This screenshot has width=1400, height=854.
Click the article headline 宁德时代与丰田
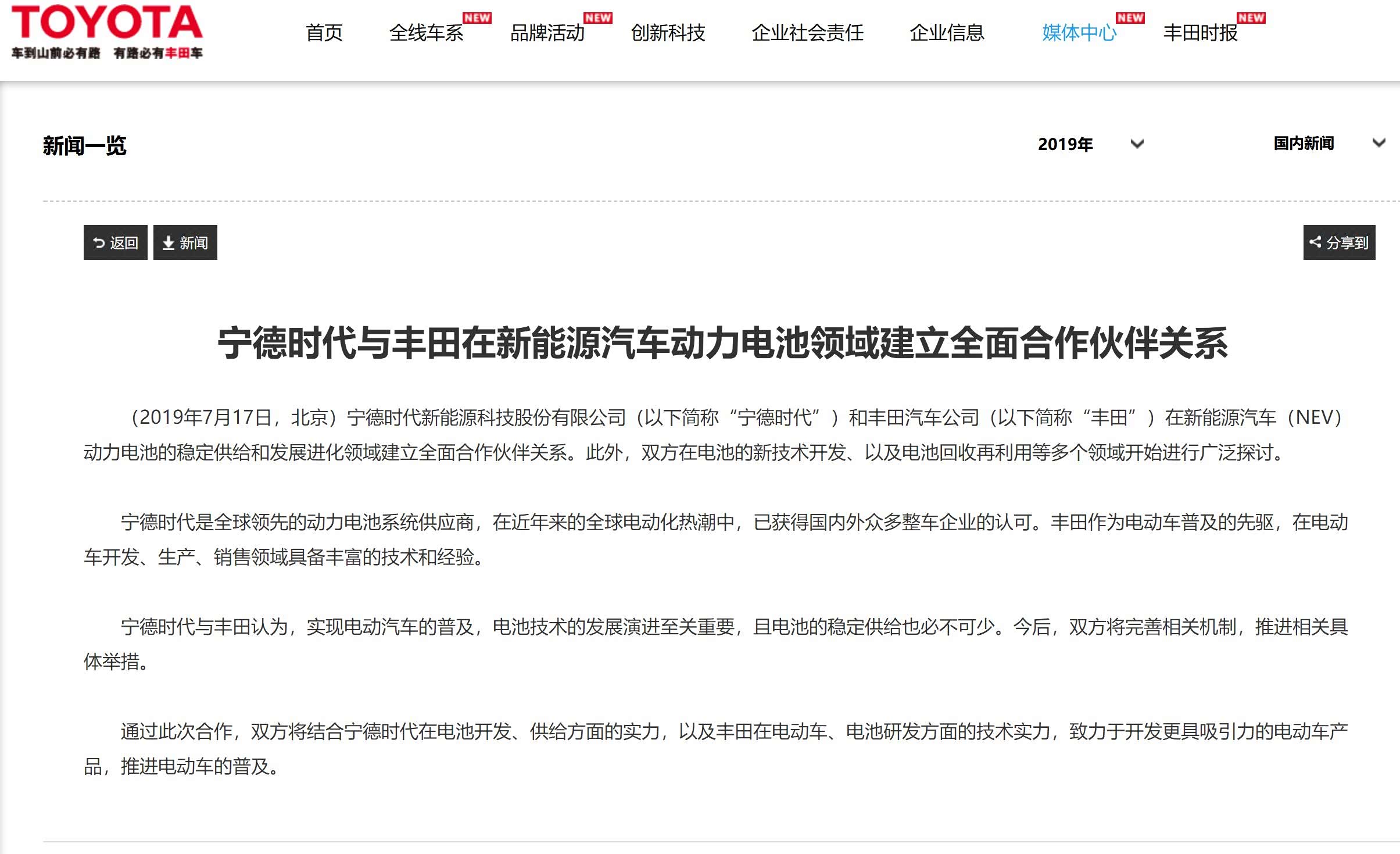[x=722, y=343]
